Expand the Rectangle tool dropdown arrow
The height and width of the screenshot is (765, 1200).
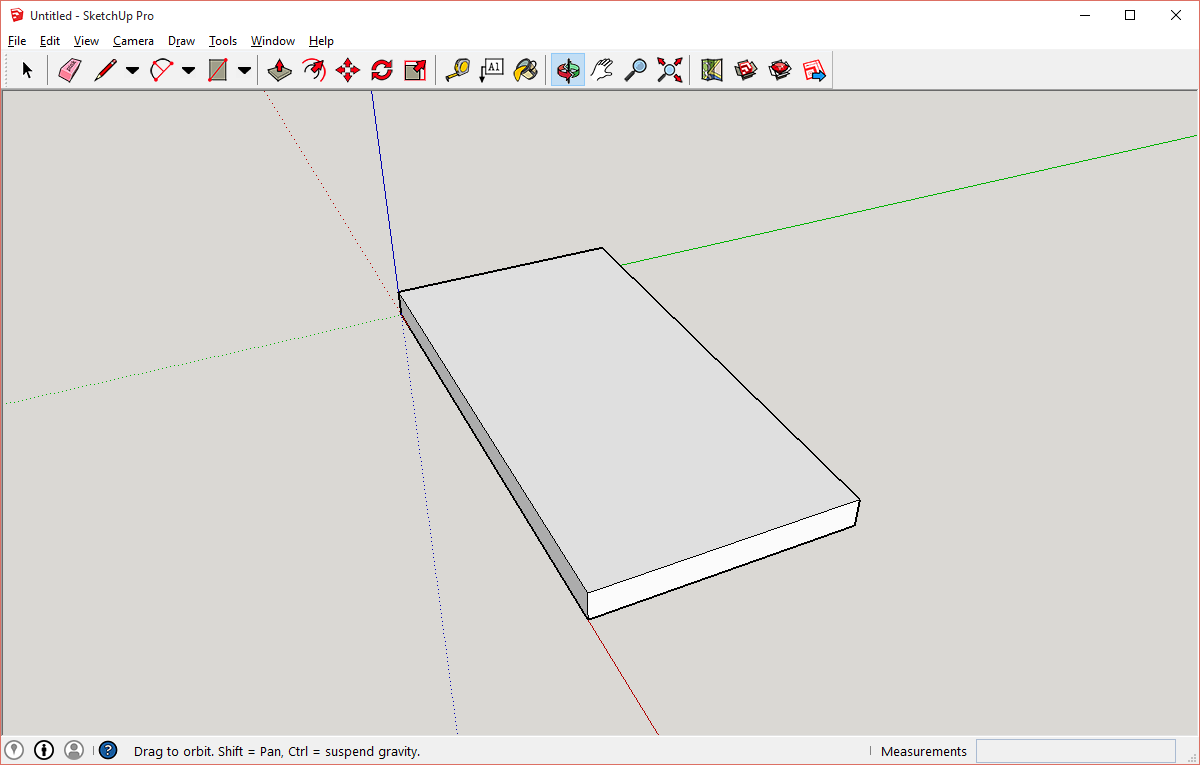244,71
